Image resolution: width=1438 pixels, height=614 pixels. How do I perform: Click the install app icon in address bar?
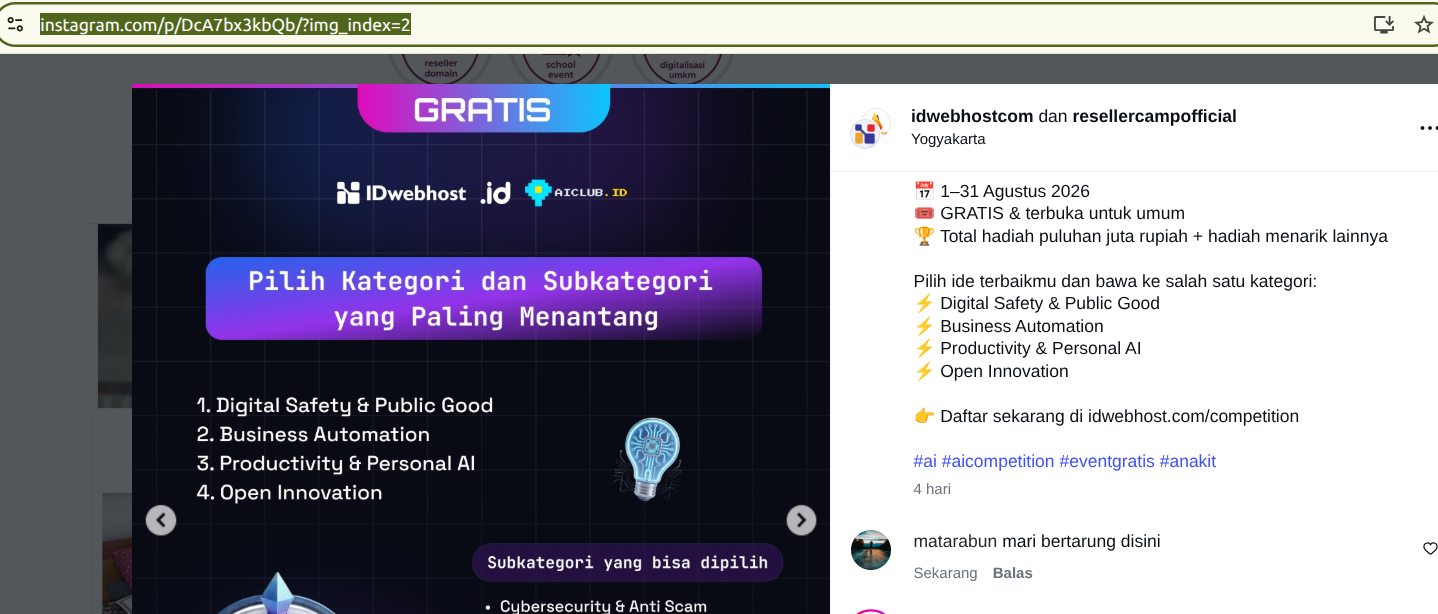(x=1384, y=24)
